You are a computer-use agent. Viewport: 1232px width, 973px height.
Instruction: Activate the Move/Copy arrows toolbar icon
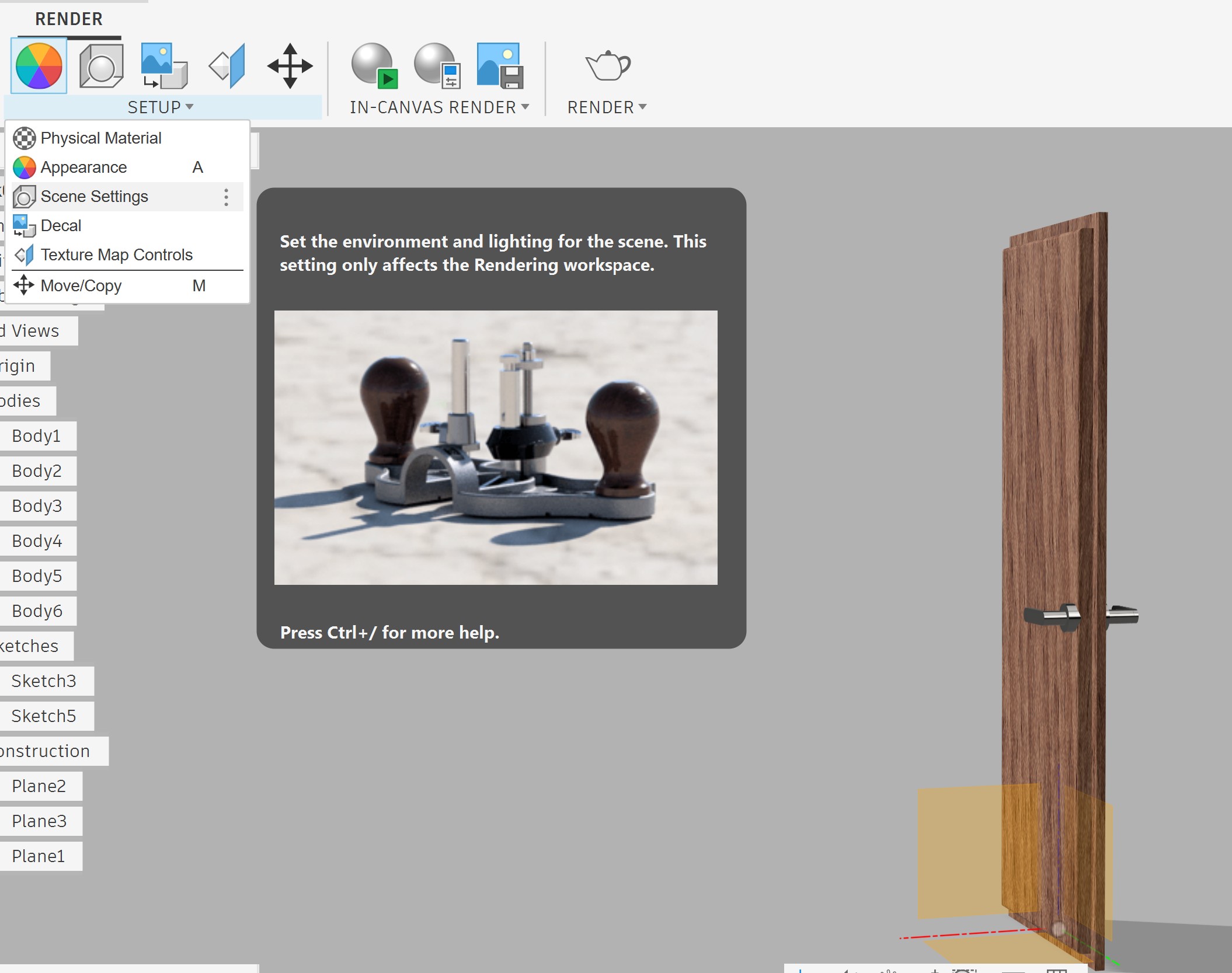click(290, 66)
